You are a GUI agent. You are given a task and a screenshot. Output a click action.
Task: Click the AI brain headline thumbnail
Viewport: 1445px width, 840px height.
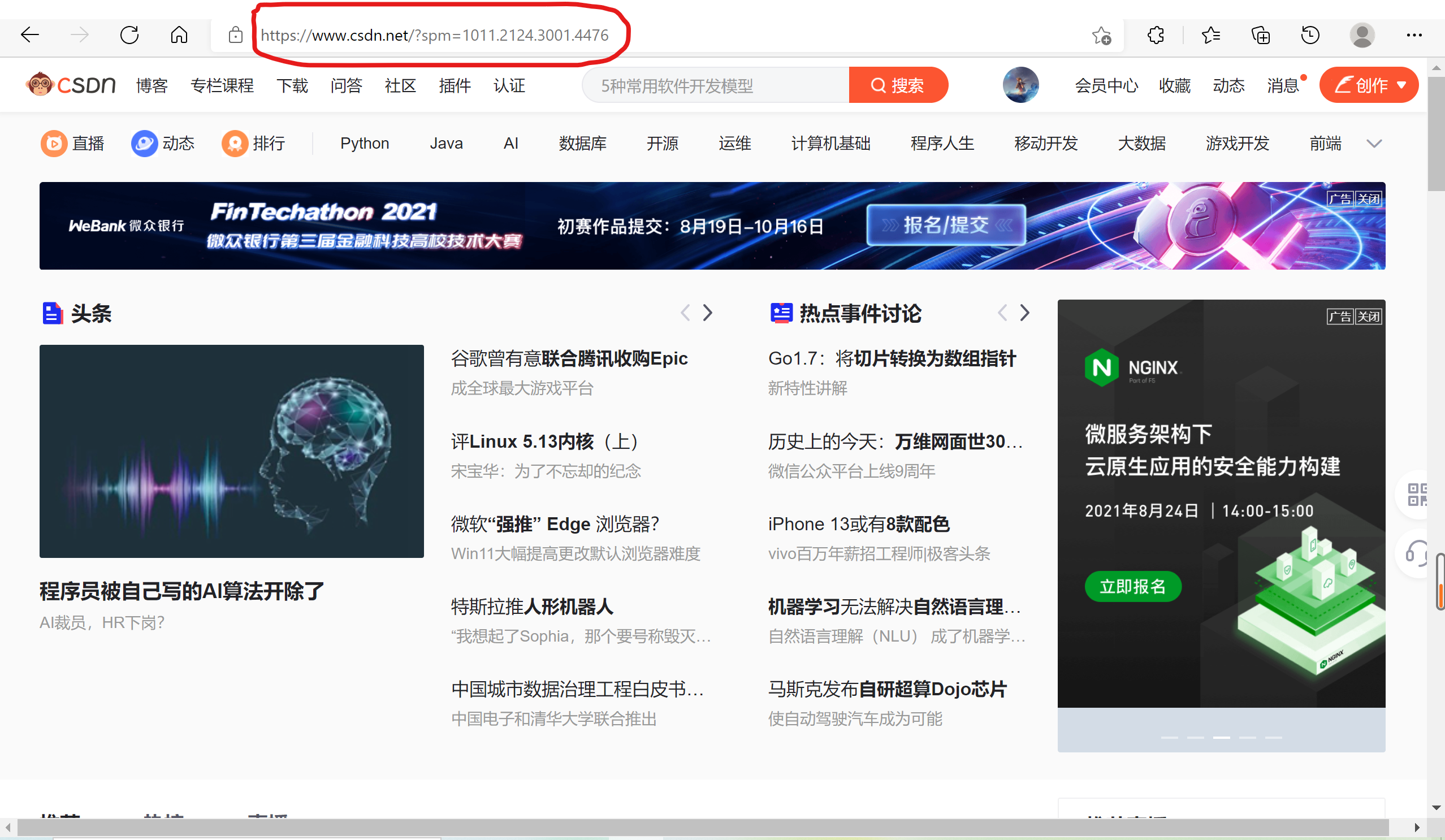click(232, 451)
